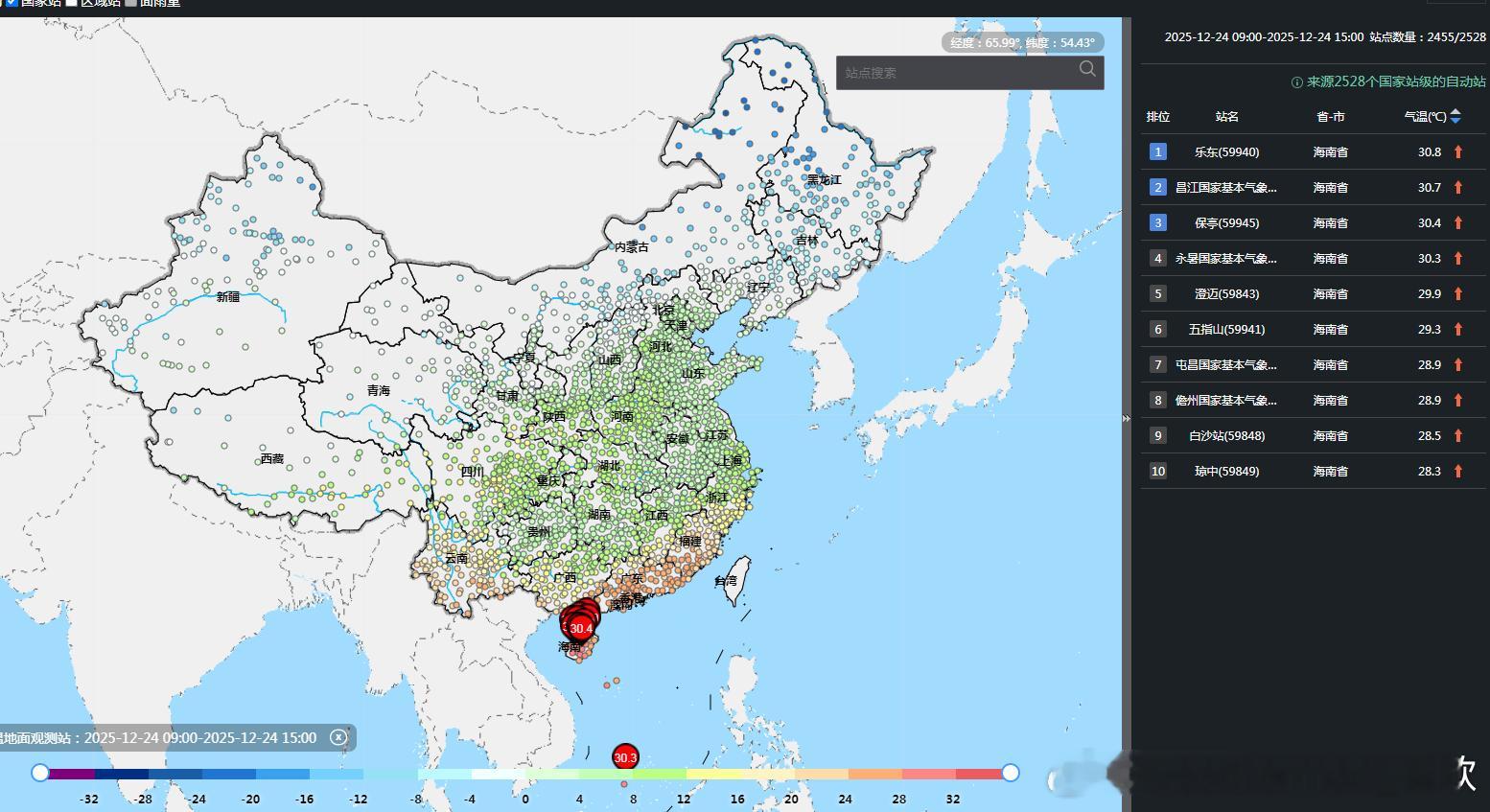Select the 站名 column header
This screenshot has width=1490, height=812.
(x=1226, y=116)
